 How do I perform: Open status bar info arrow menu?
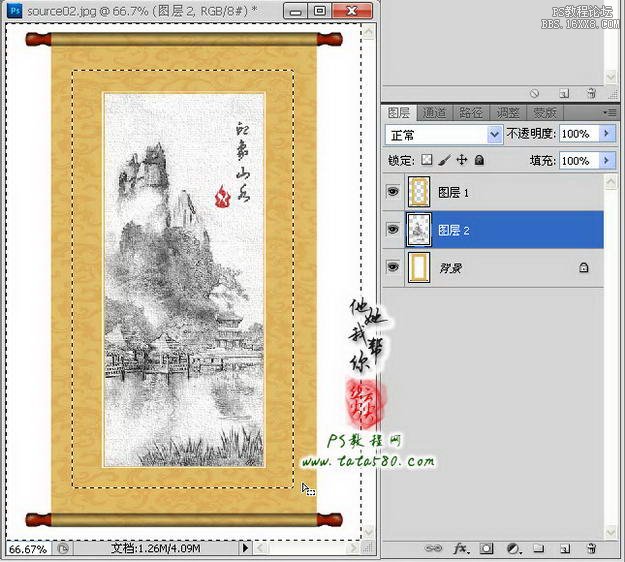pyautogui.click(x=245, y=548)
